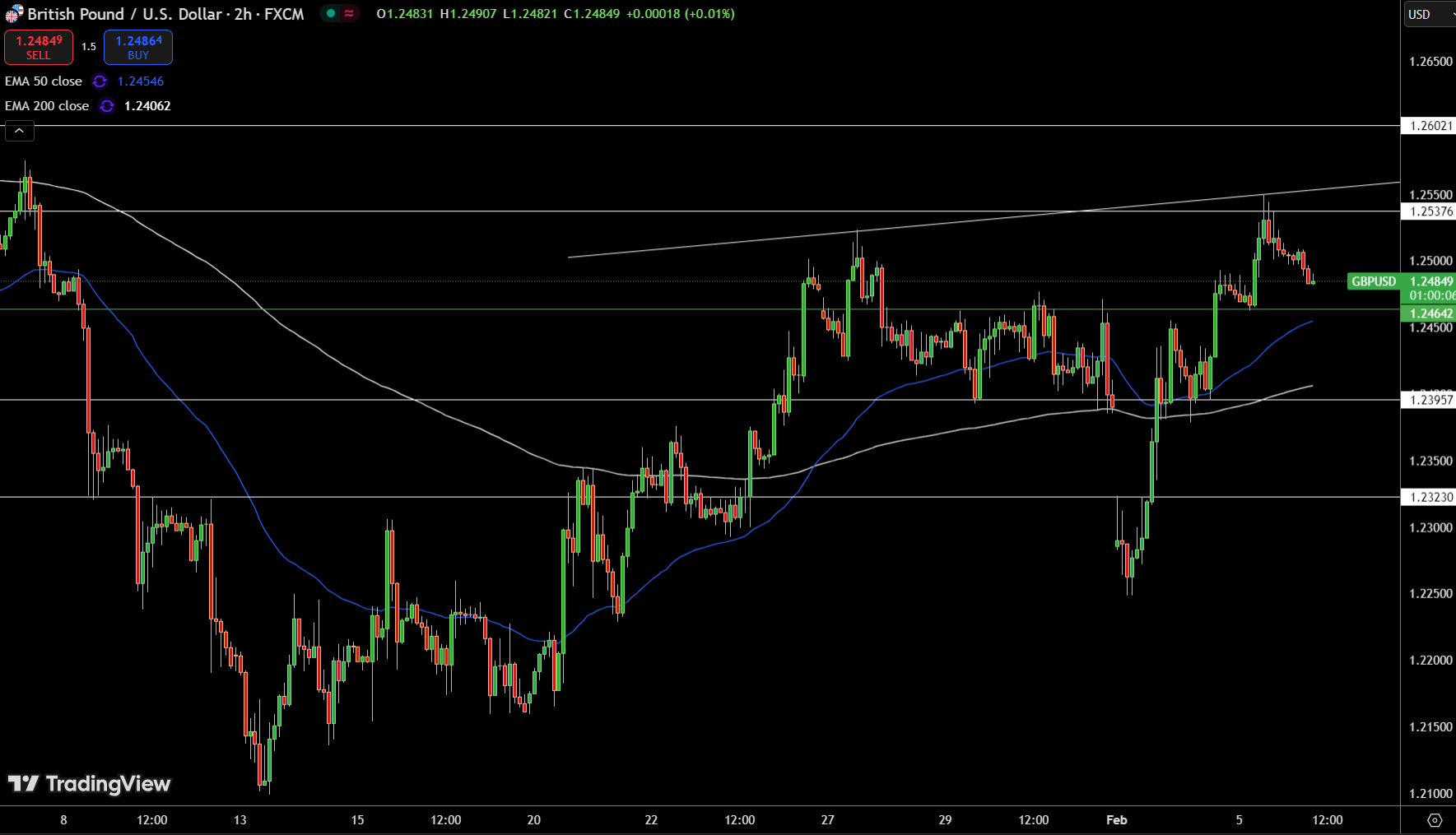The image size is (1456, 835).
Task: Click the 1.26021 price line label
Action: (1429, 126)
